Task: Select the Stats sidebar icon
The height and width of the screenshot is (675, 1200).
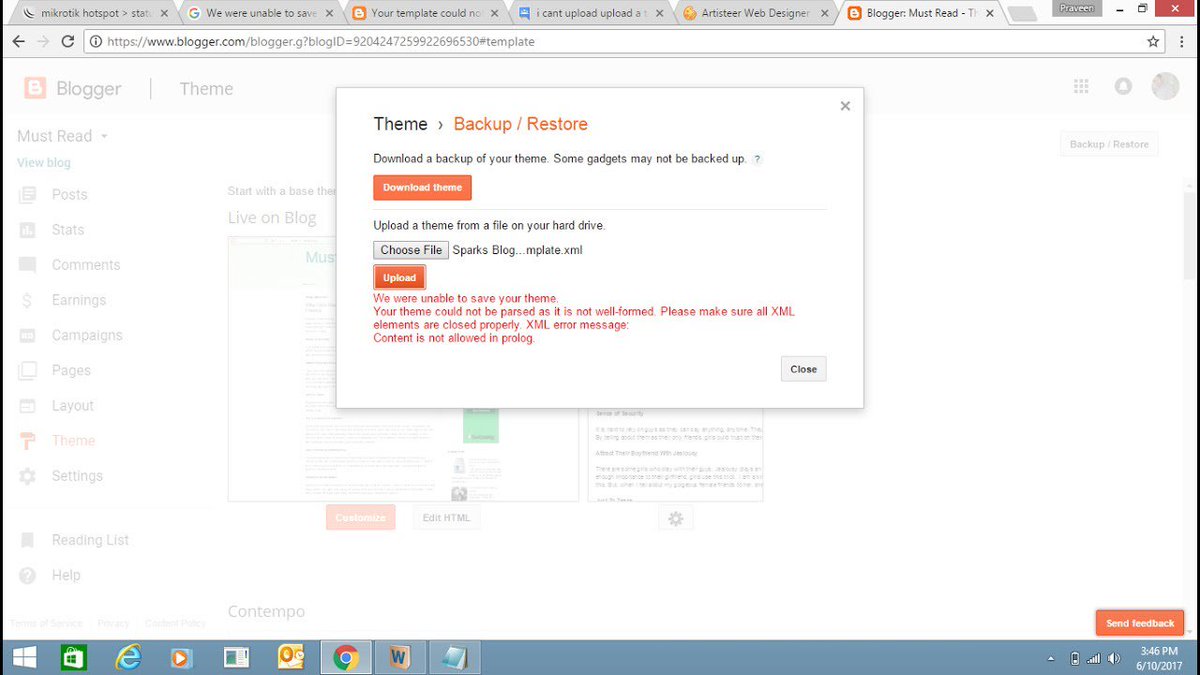Action: point(27,229)
